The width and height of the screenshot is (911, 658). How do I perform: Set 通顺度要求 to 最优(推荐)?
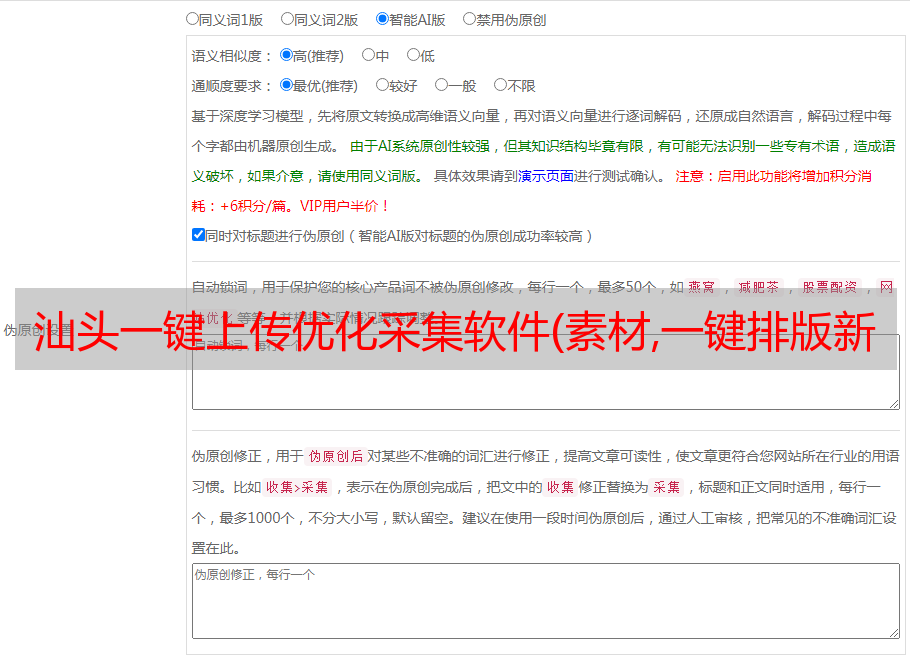tap(286, 85)
